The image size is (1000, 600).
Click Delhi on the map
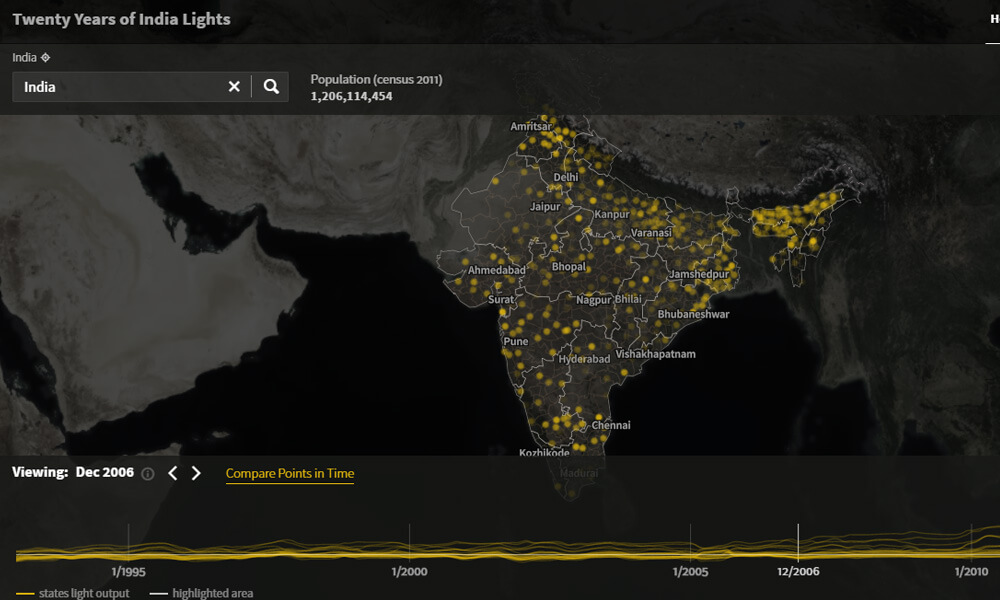(566, 177)
